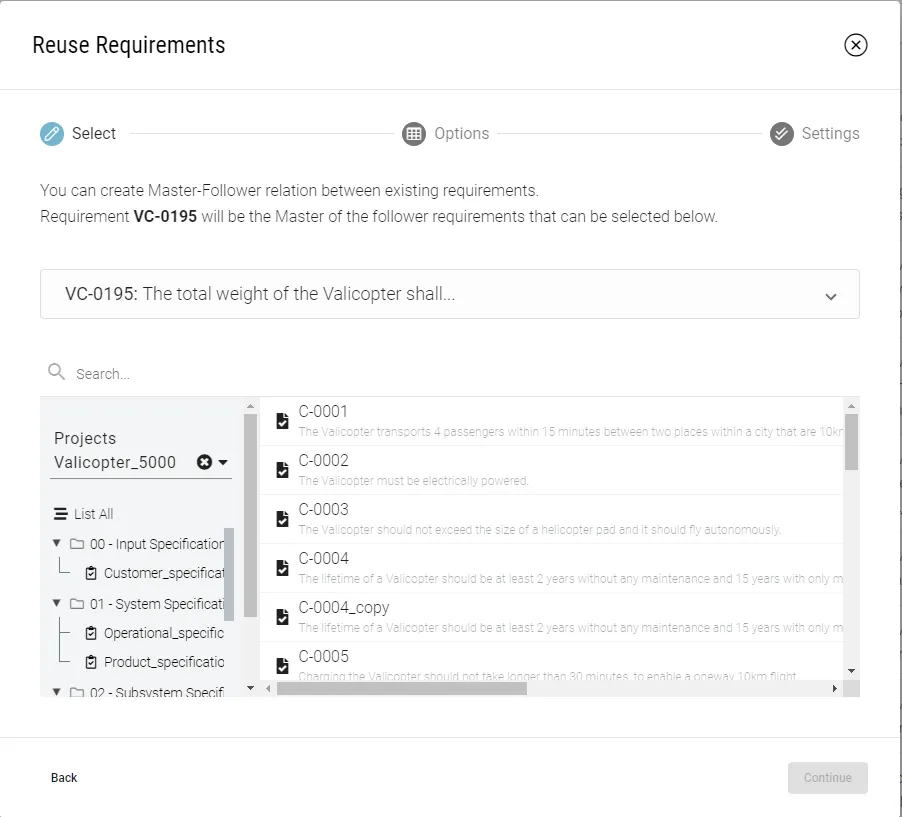The width and height of the screenshot is (902, 817).
Task: Select requirement C-0005 in the list
Action: pyautogui.click(x=324, y=656)
